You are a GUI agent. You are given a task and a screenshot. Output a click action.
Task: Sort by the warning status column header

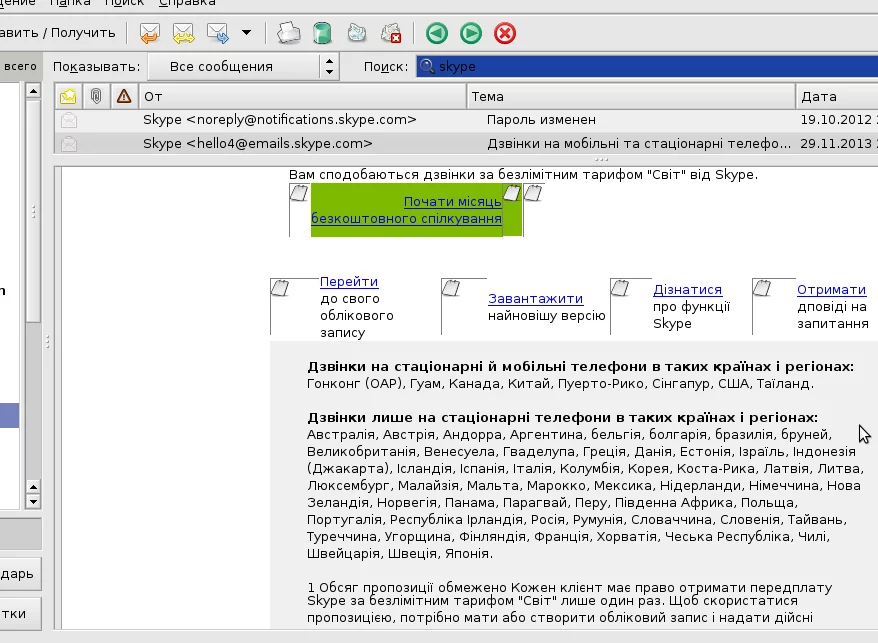[x=124, y=96]
